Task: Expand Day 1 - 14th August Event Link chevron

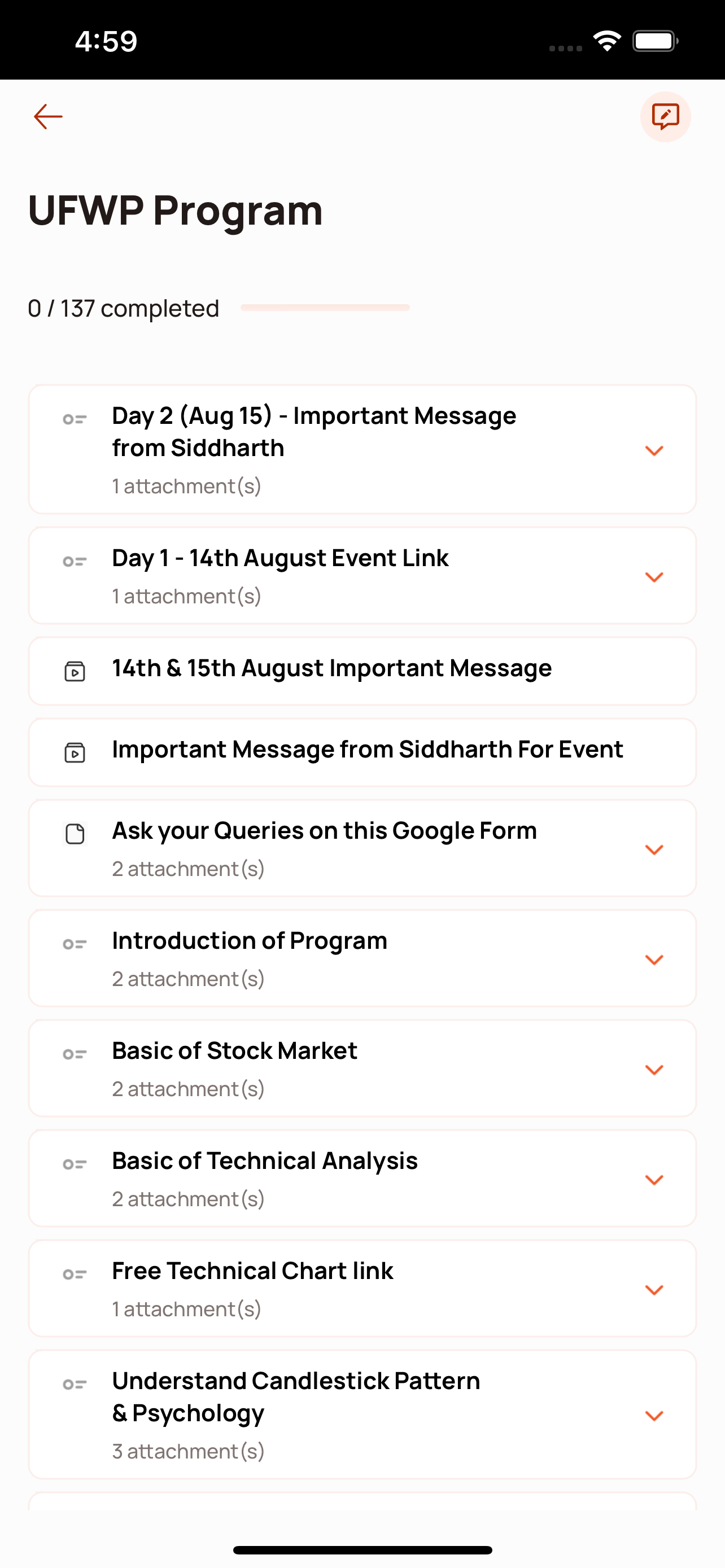Action: coord(654,576)
